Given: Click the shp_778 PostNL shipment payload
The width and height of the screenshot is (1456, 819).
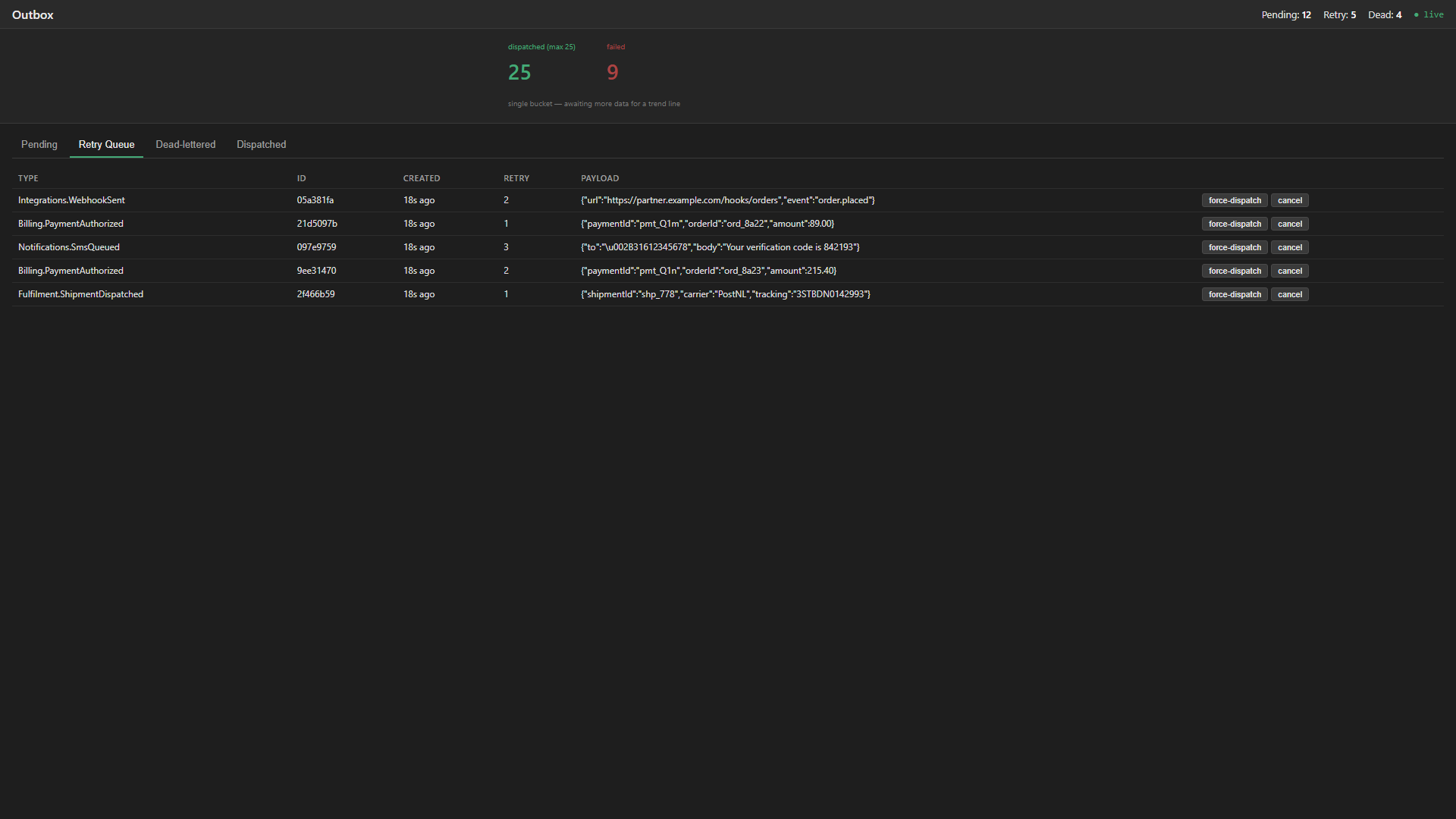Looking at the screenshot, I should pos(726,294).
